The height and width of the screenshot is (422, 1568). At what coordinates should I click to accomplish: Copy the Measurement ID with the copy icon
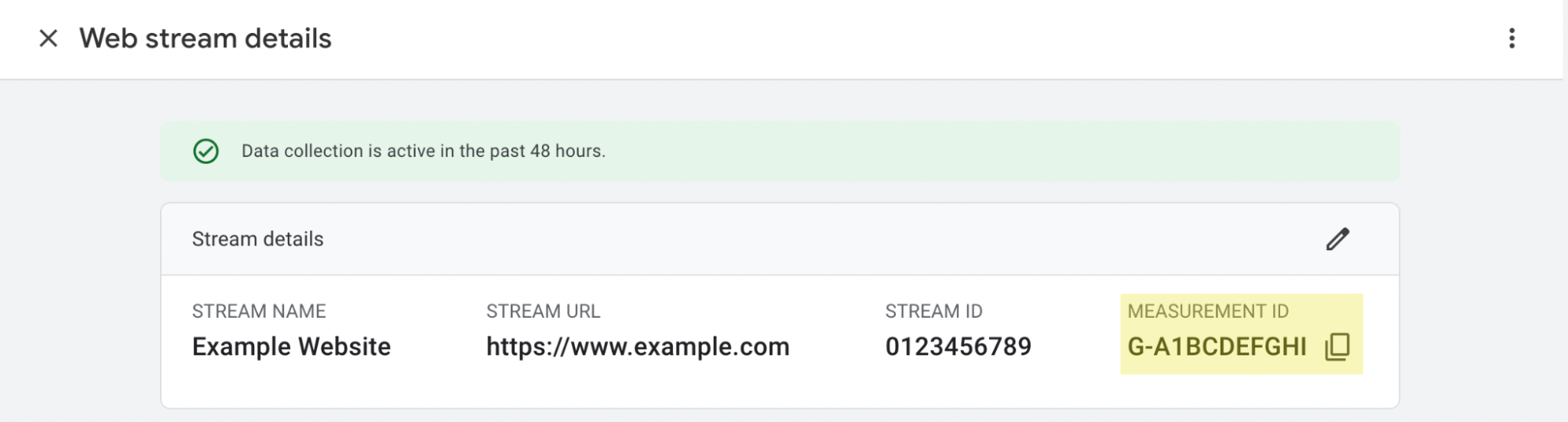pyautogui.click(x=1337, y=346)
